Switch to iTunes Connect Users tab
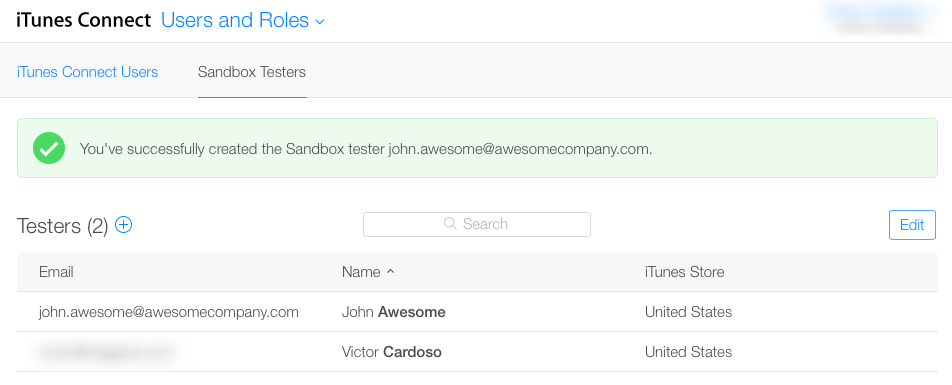The width and height of the screenshot is (952, 385). point(87,72)
